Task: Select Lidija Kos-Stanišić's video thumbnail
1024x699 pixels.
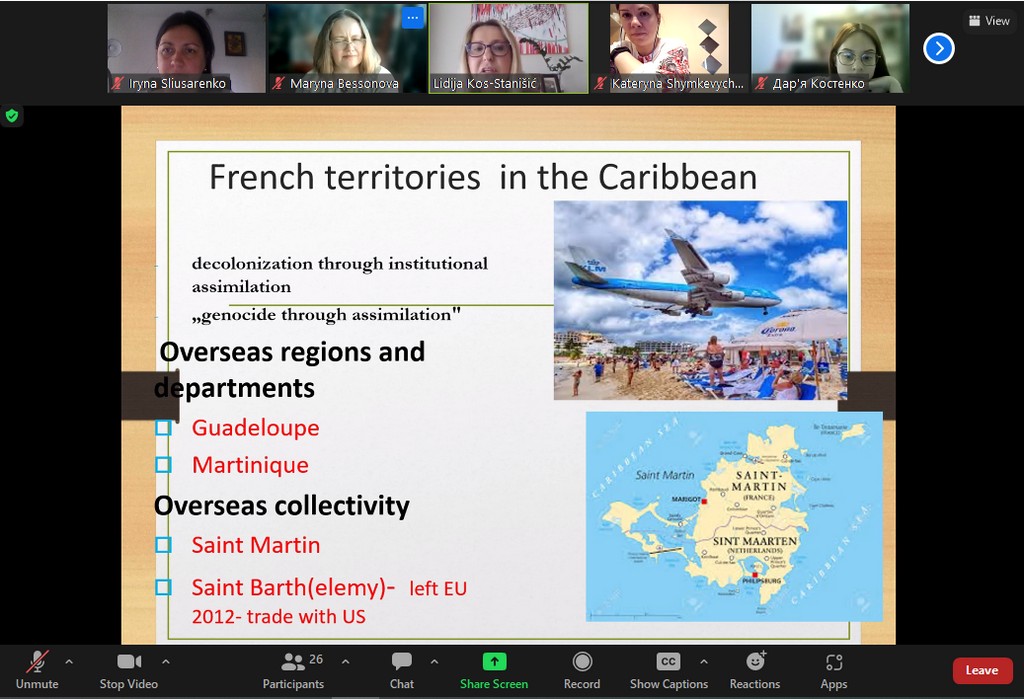Action: tap(508, 48)
